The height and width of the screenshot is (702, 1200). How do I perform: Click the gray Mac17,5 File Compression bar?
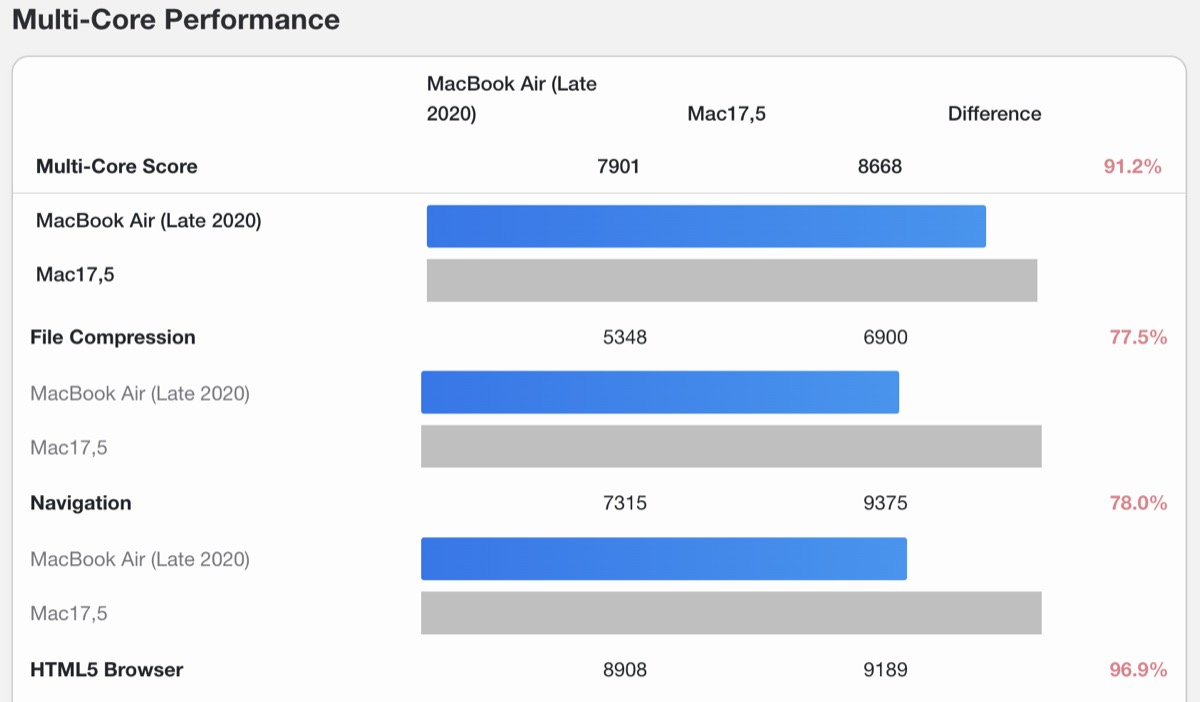[x=731, y=446]
